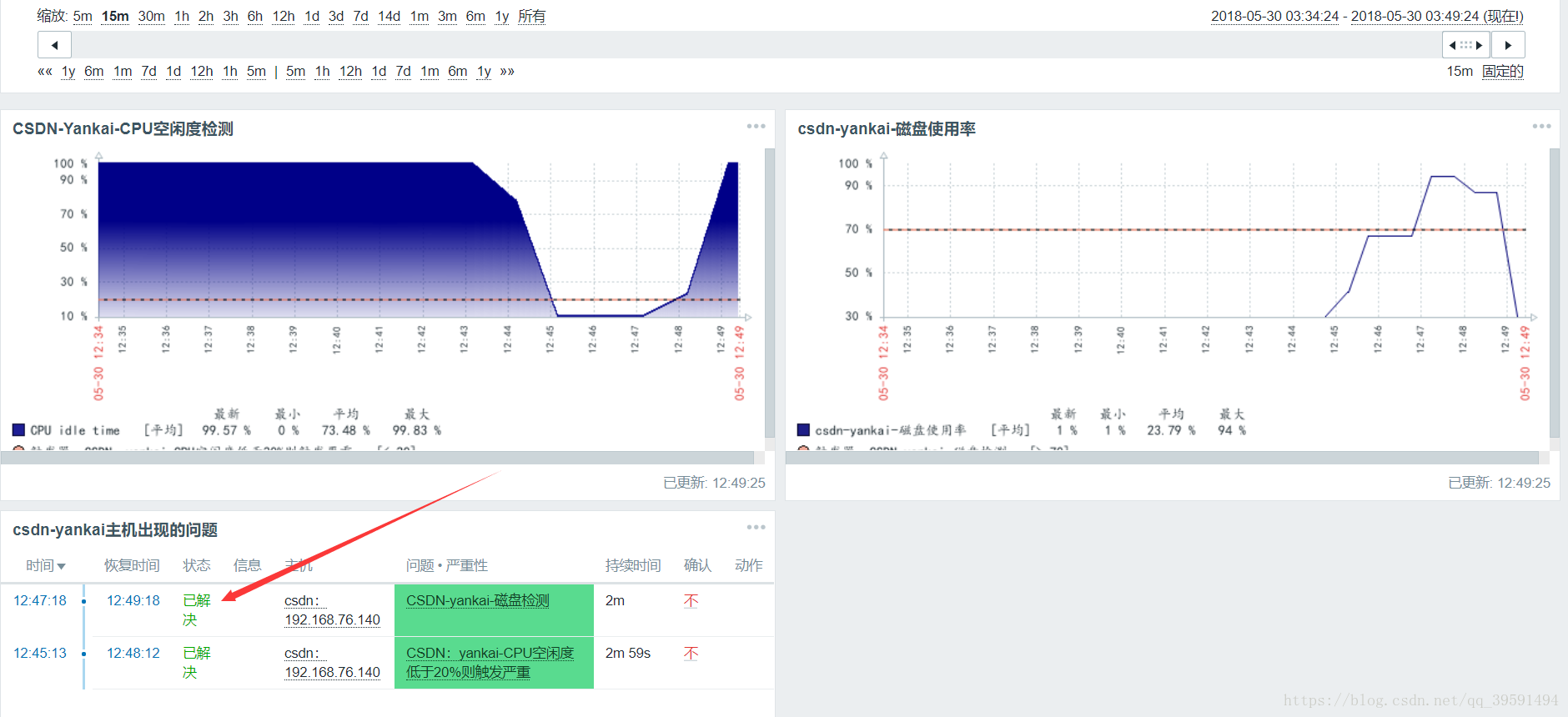The width and height of the screenshot is (1568, 717).
Task: Click the 23.79 % average value
Action: (1171, 430)
